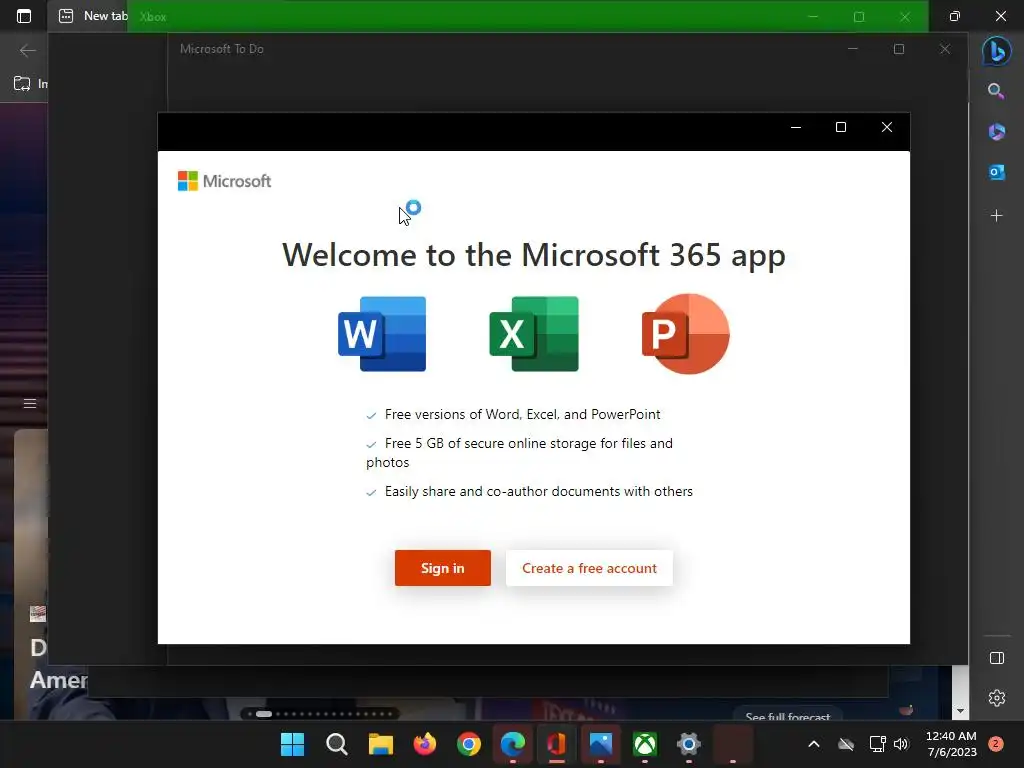This screenshot has width=1024, height=768.
Task: Select the New tab tab in Edge
Action: pos(92,16)
